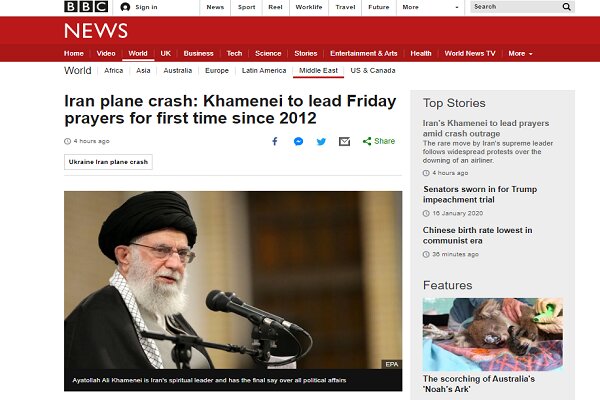600x400 pixels.
Task: Share article on Facebook icon
Action: coord(275,141)
